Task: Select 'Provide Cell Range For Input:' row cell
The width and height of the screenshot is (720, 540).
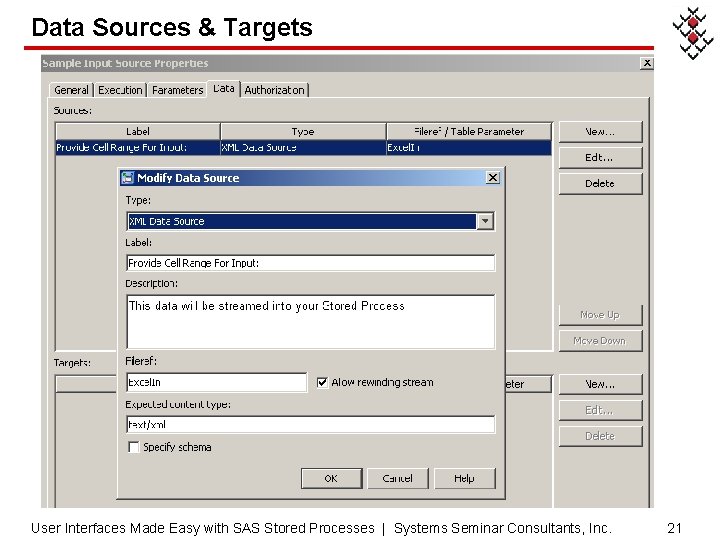Action: tap(138, 147)
